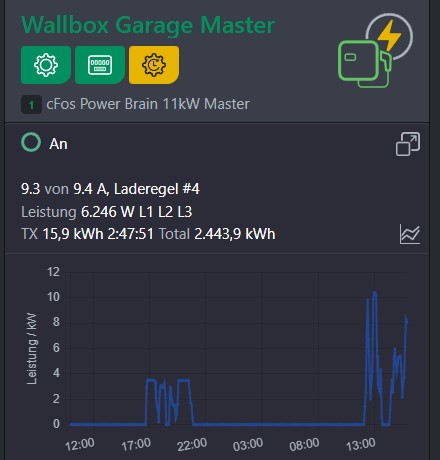
Task: Toggle the power graph chart icon
Action: click(x=410, y=234)
